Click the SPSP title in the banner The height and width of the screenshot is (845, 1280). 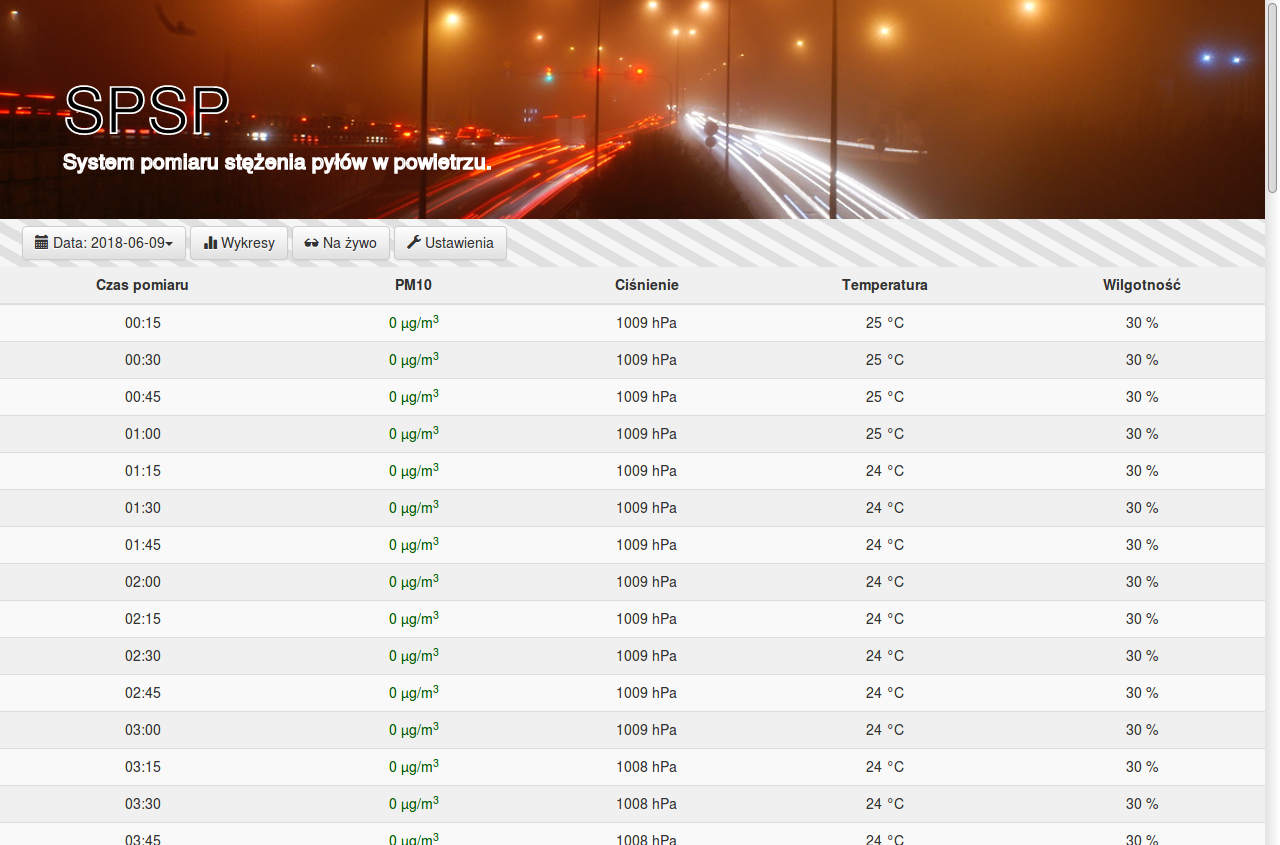pos(147,110)
